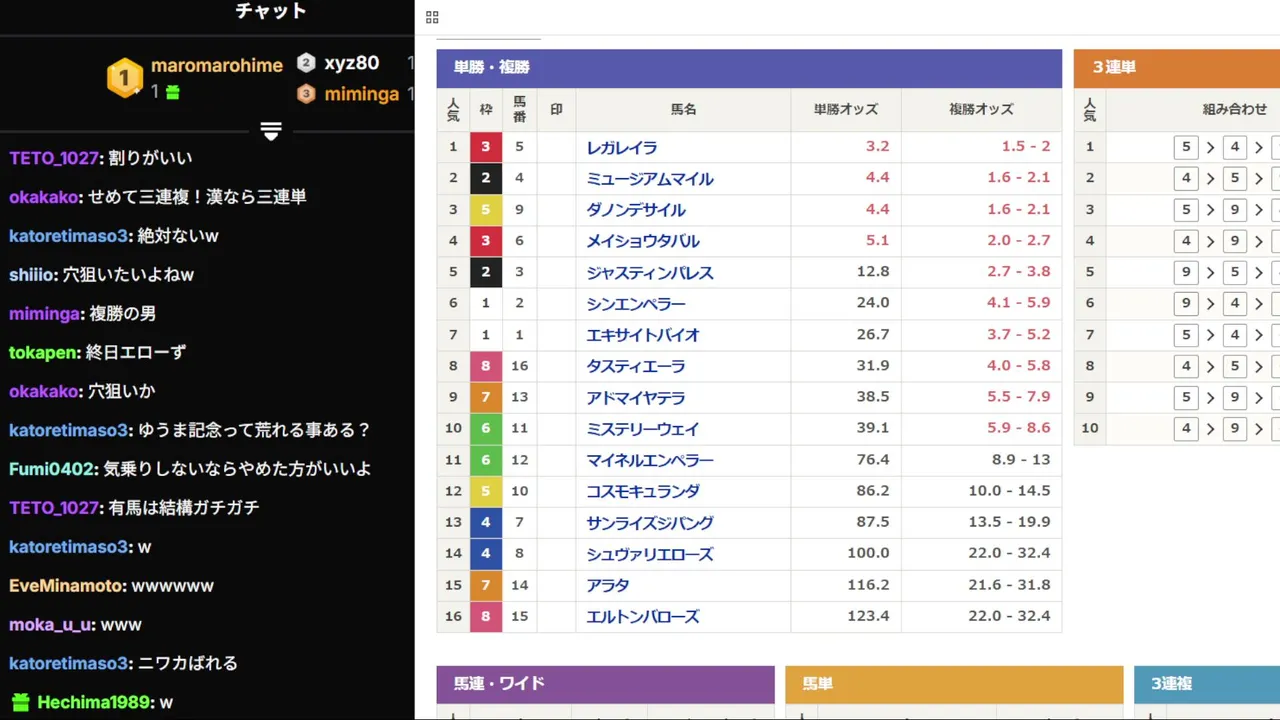Open the horse link サンライズジパング
The width and height of the screenshot is (1280, 720).
[650, 523]
